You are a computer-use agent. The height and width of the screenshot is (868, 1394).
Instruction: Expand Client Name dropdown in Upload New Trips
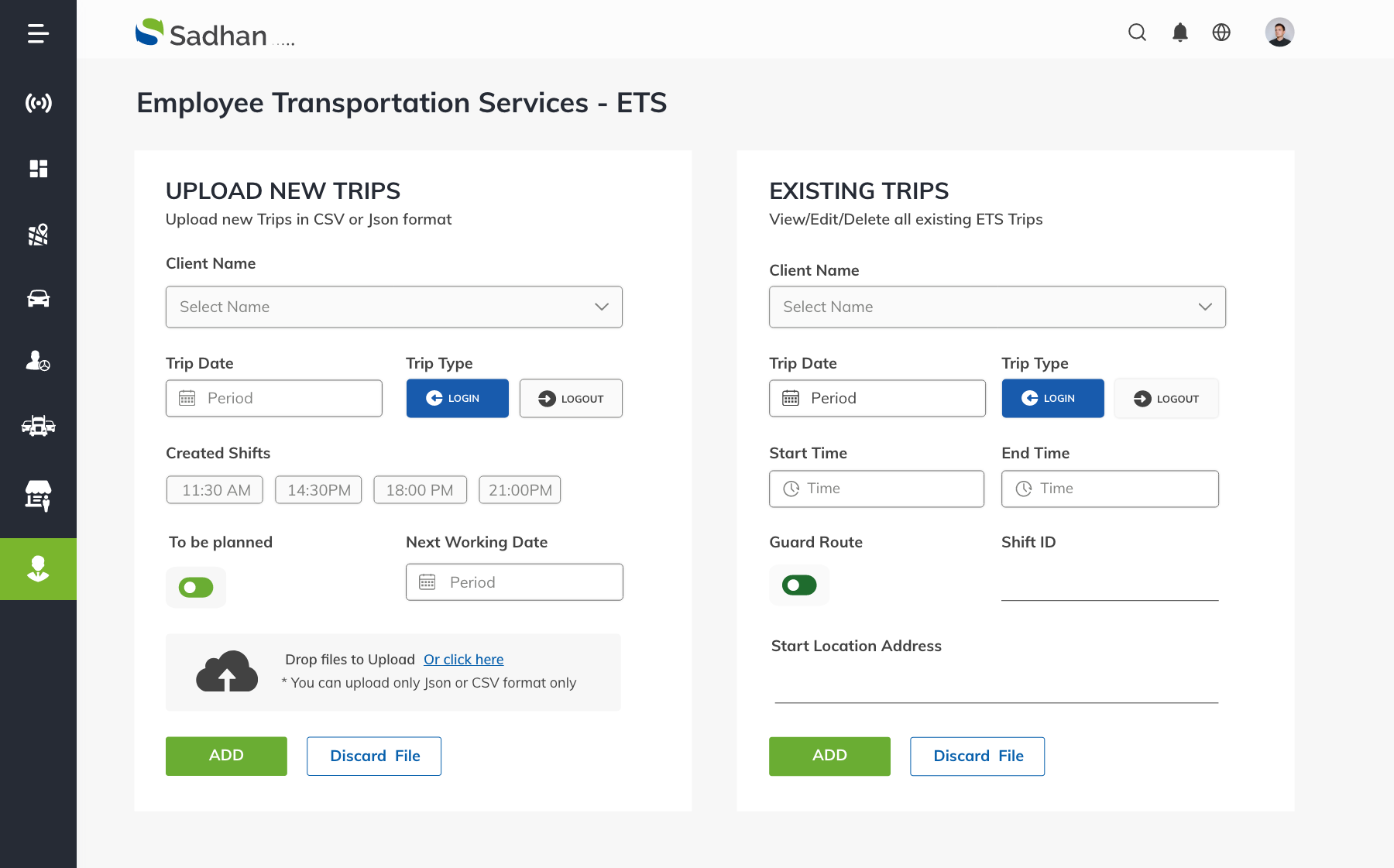coord(393,307)
